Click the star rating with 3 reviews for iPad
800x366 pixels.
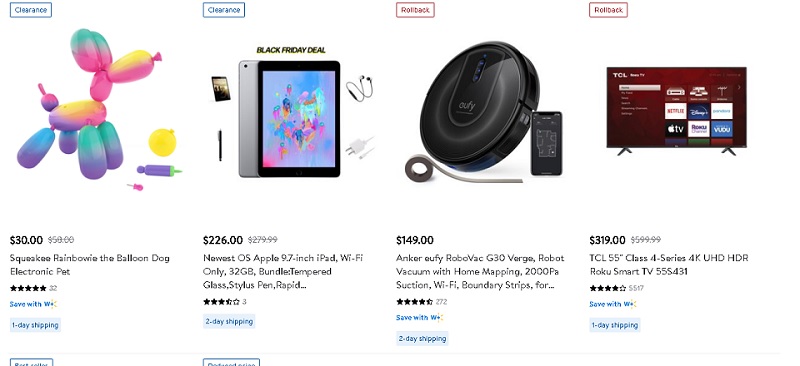221,302
